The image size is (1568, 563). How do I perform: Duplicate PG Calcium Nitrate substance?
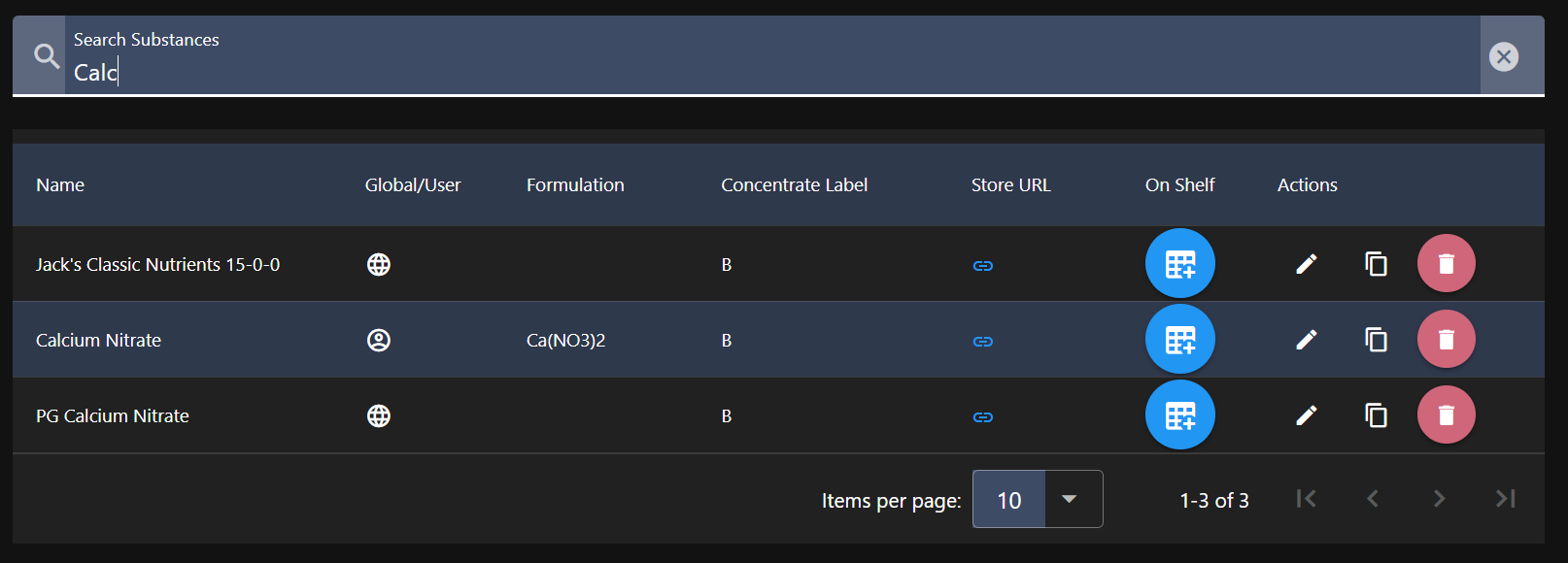pos(1376,414)
